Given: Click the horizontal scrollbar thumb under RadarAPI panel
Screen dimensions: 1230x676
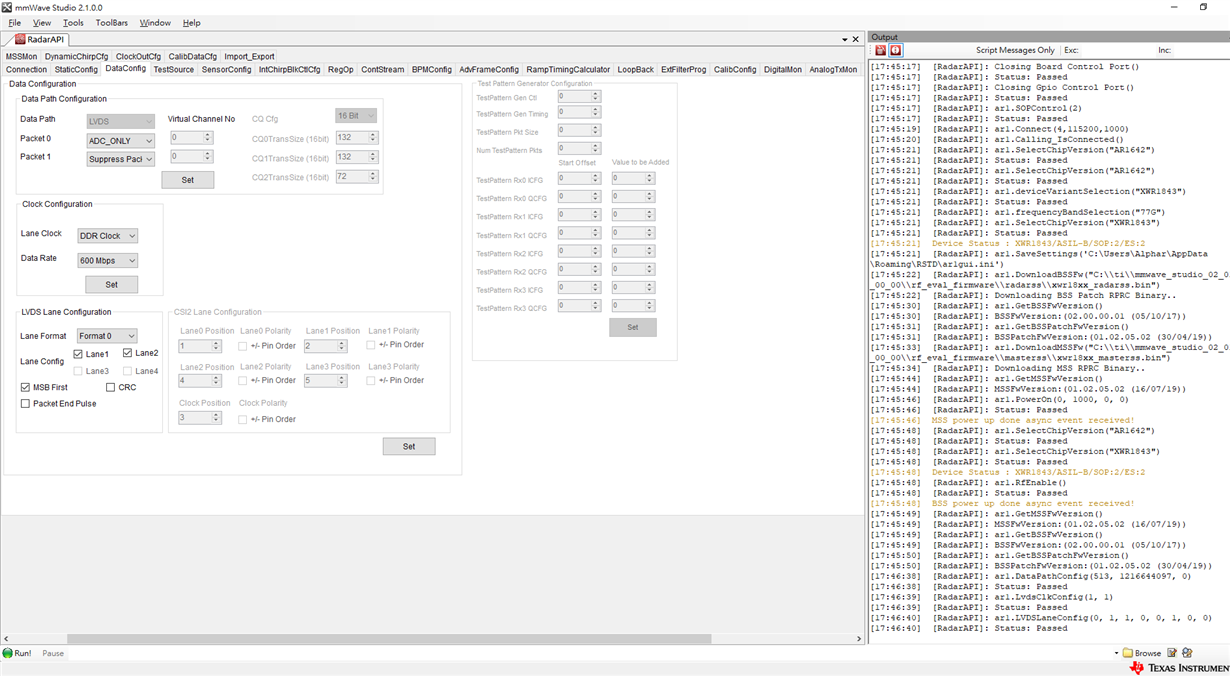Looking at the screenshot, I should (x=388, y=638).
